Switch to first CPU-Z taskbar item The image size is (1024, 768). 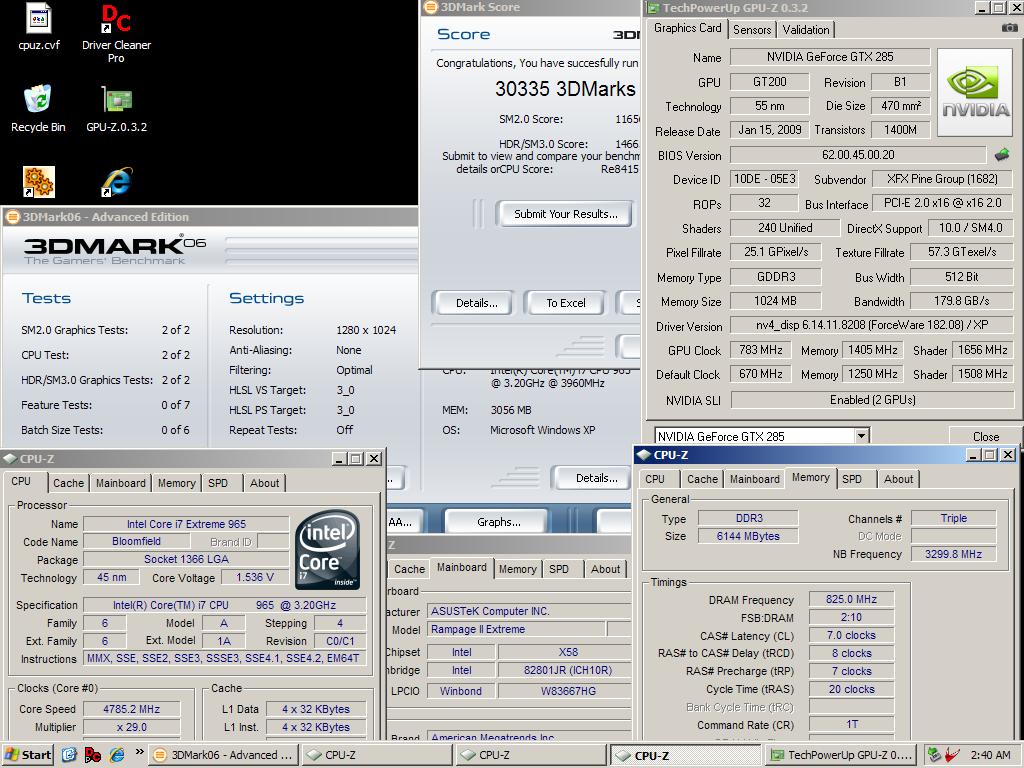pyautogui.click(x=377, y=755)
